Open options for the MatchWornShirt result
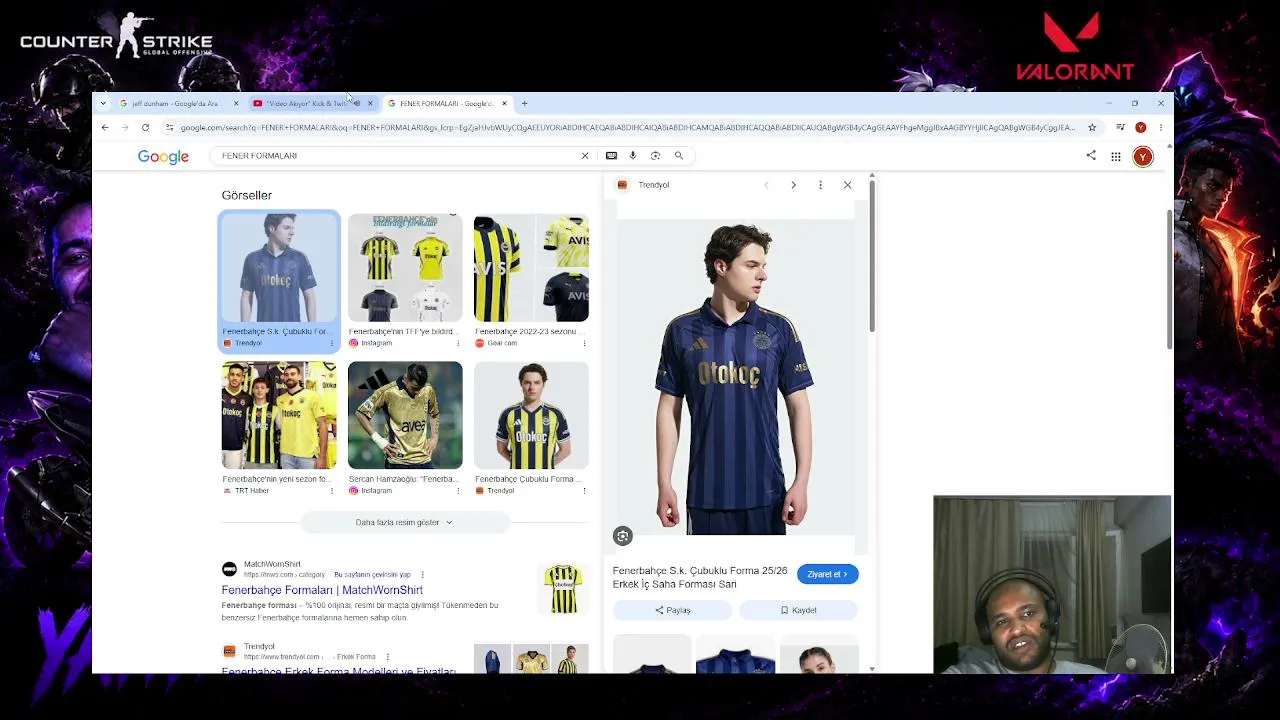1280x720 pixels. [422, 575]
